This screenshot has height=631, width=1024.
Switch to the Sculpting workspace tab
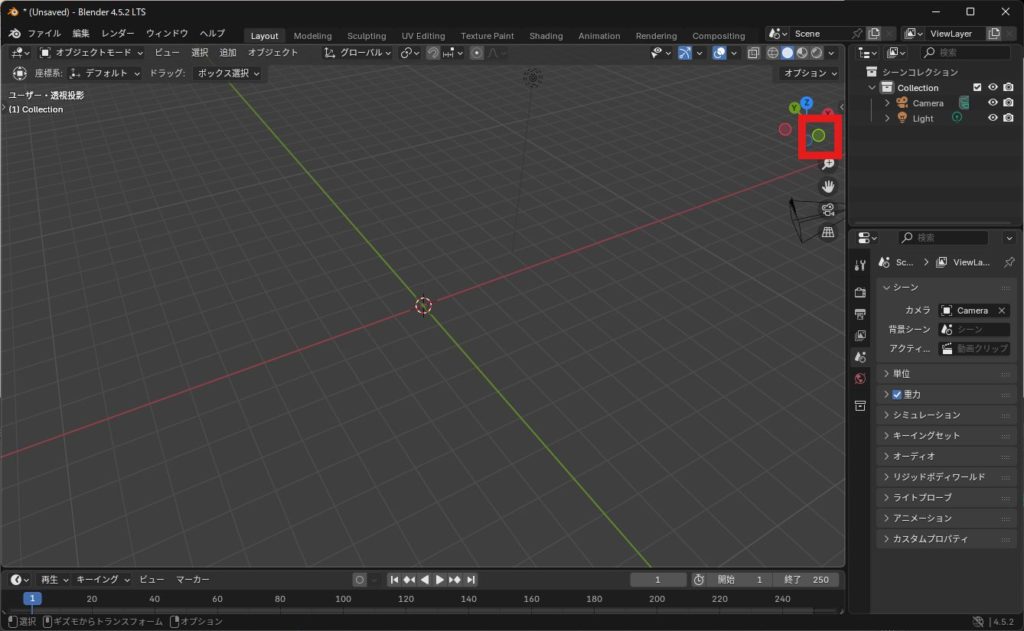pos(366,36)
